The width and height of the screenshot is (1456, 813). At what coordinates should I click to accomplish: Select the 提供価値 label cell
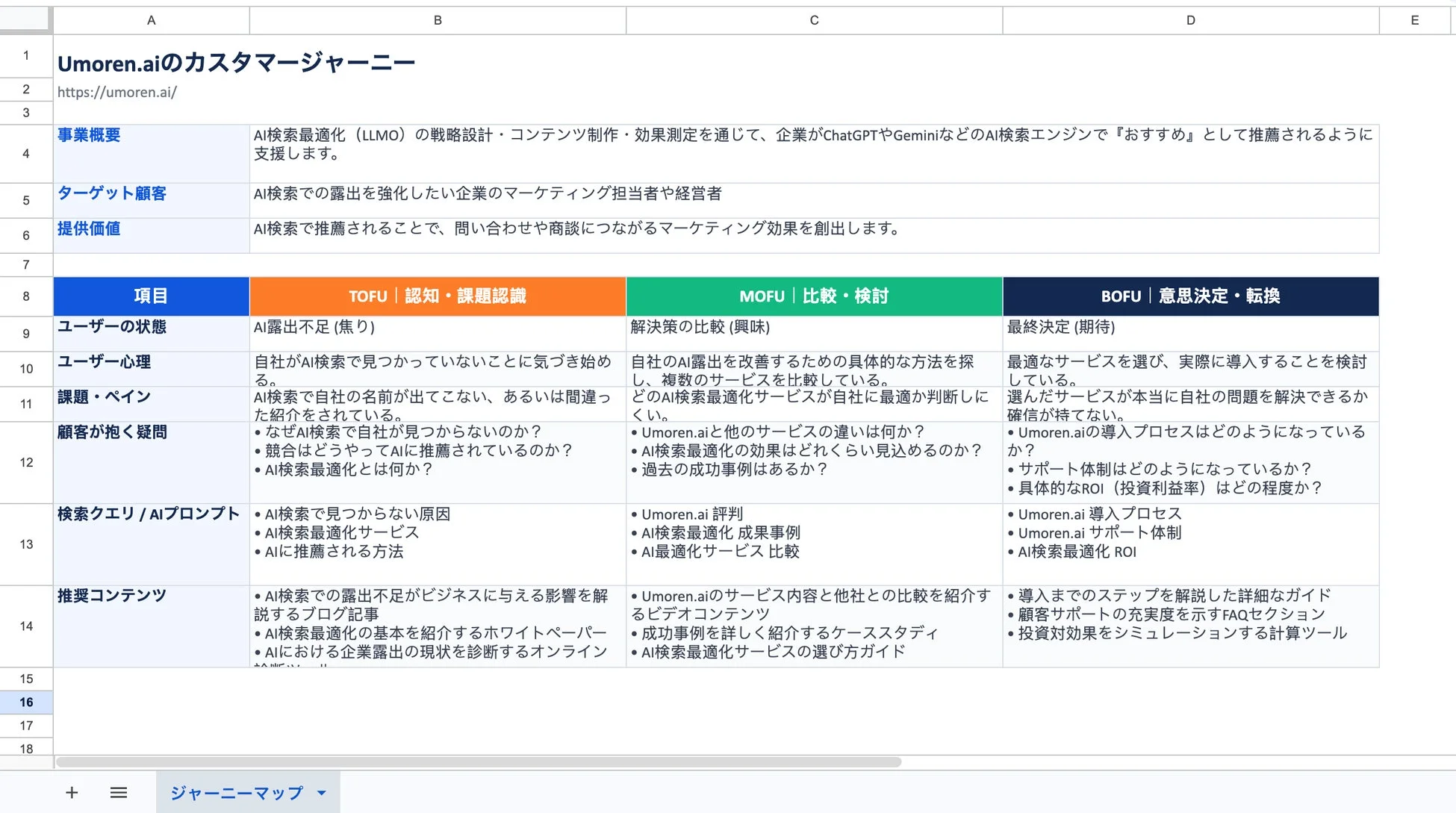pyautogui.click(x=152, y=235)
